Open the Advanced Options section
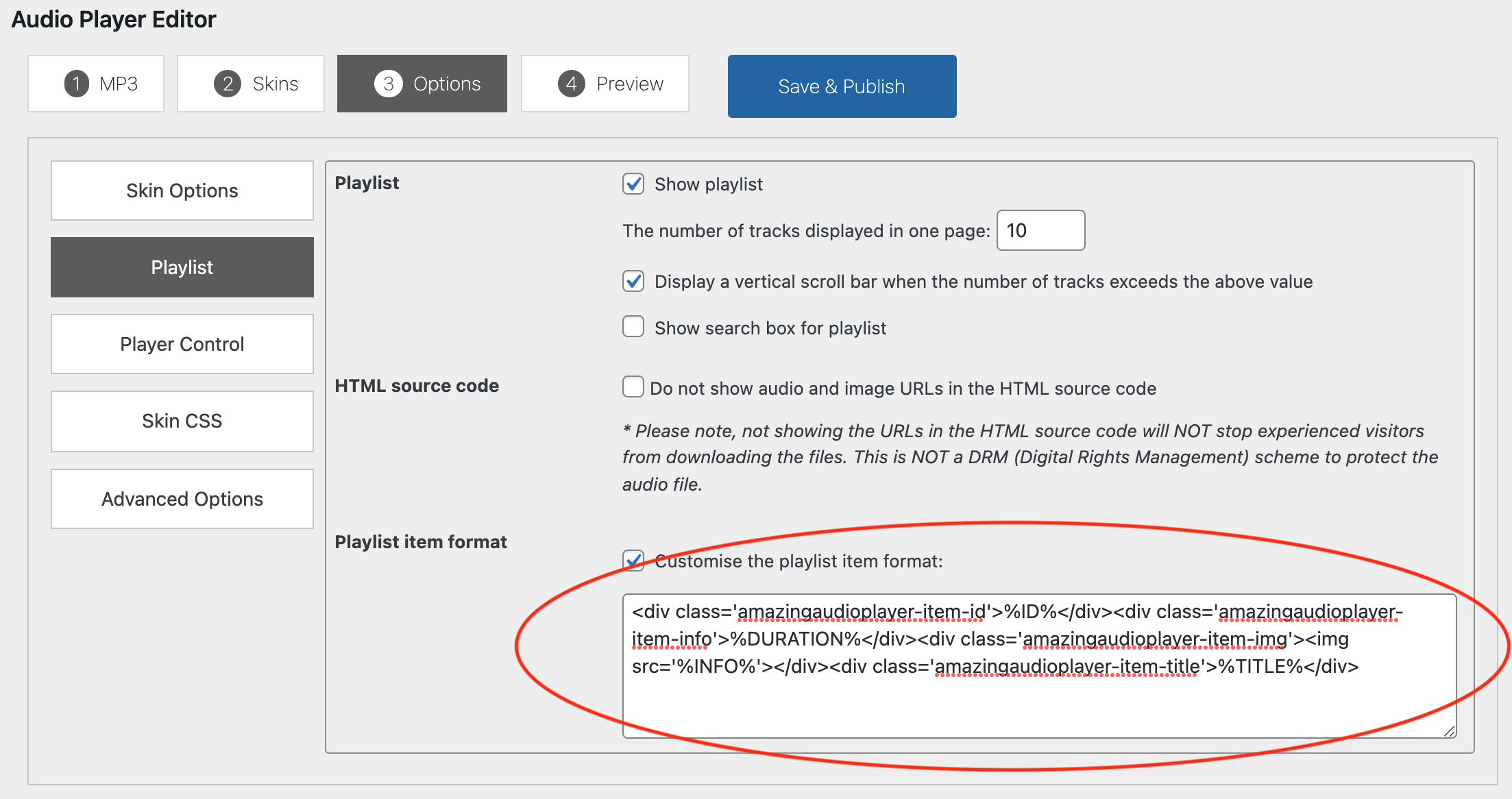1512x799 pixels. [x=182, y=499]
